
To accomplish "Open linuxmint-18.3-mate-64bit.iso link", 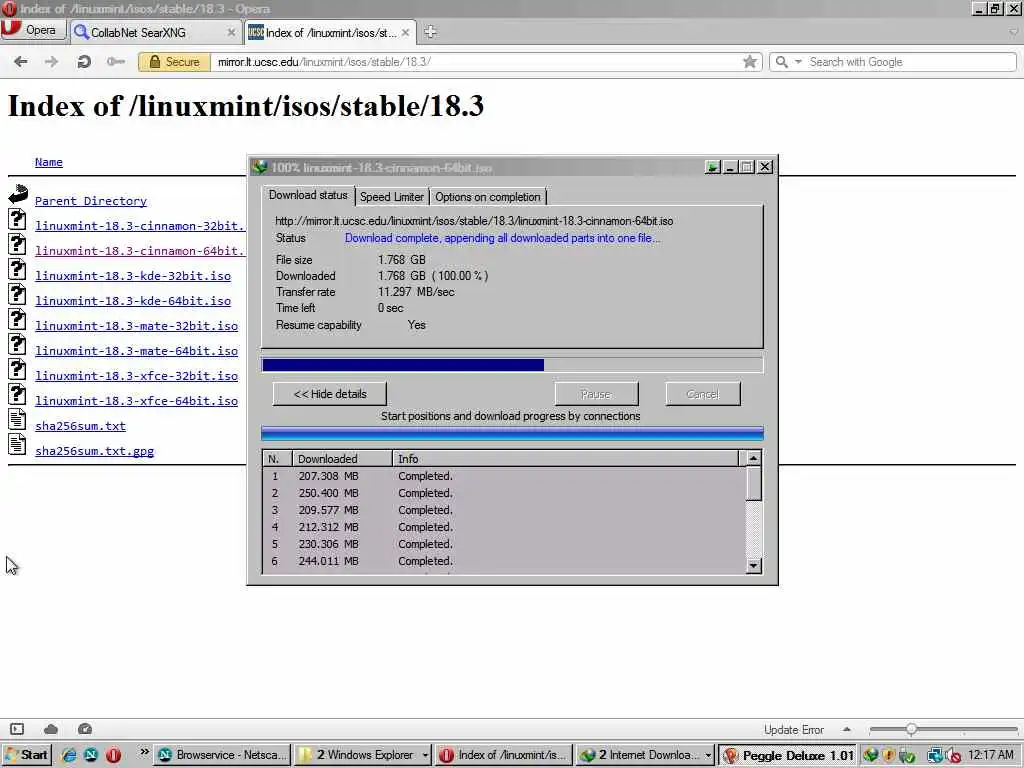I will 136,351.
